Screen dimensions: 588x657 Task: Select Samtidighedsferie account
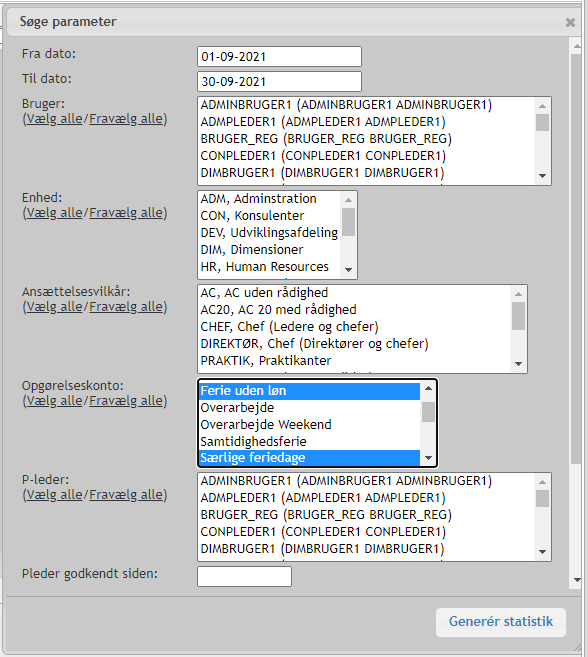click(x=309, y=442)
